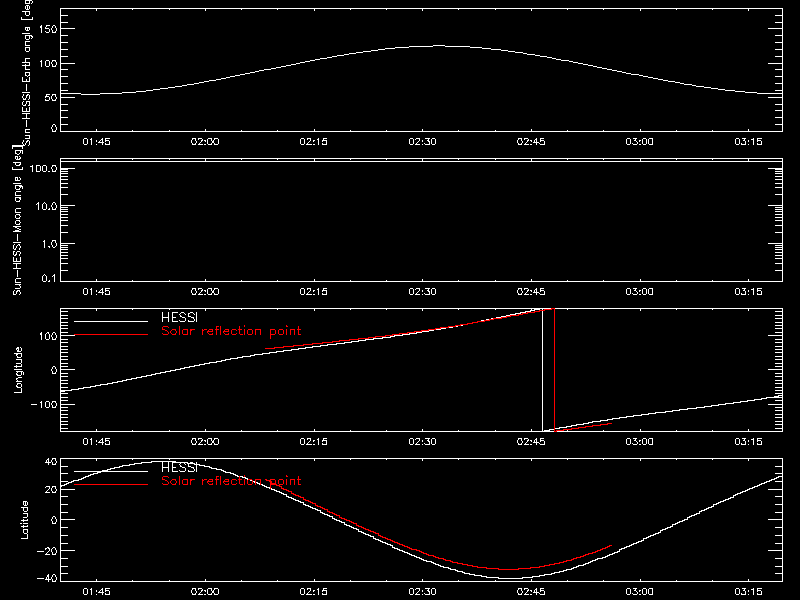Screen dimensions: 800x600
Task: Click the 0.1 tick label on Moon angle plot
Action: pos(49,278)
